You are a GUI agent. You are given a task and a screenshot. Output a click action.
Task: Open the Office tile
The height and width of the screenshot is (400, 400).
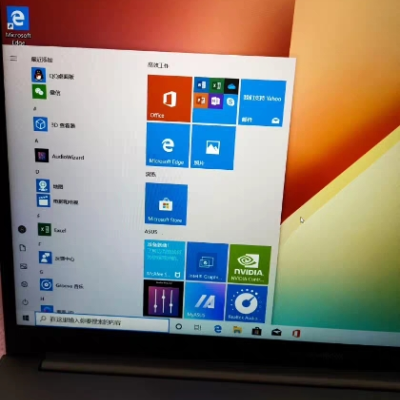click(x=169, y=99)
